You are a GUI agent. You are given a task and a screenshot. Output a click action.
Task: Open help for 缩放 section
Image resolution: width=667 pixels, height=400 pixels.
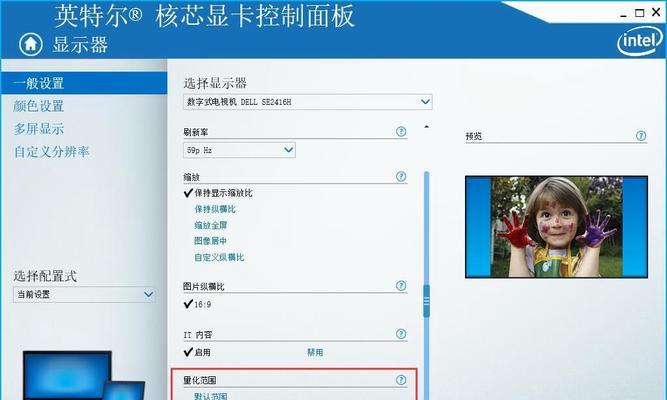pos(401,176)
